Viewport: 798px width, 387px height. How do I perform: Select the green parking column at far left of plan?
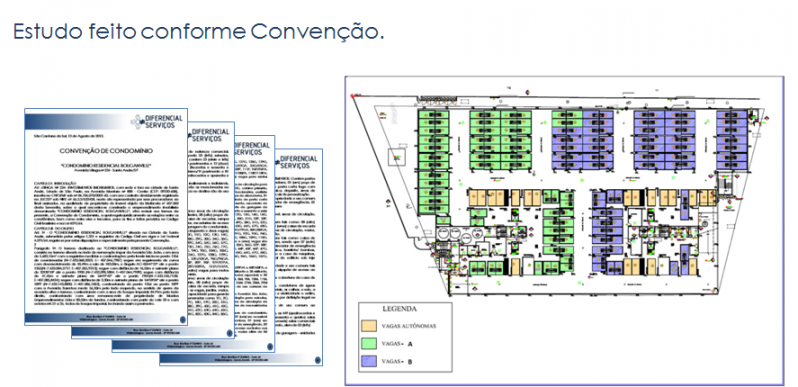[x=433, y=162]
